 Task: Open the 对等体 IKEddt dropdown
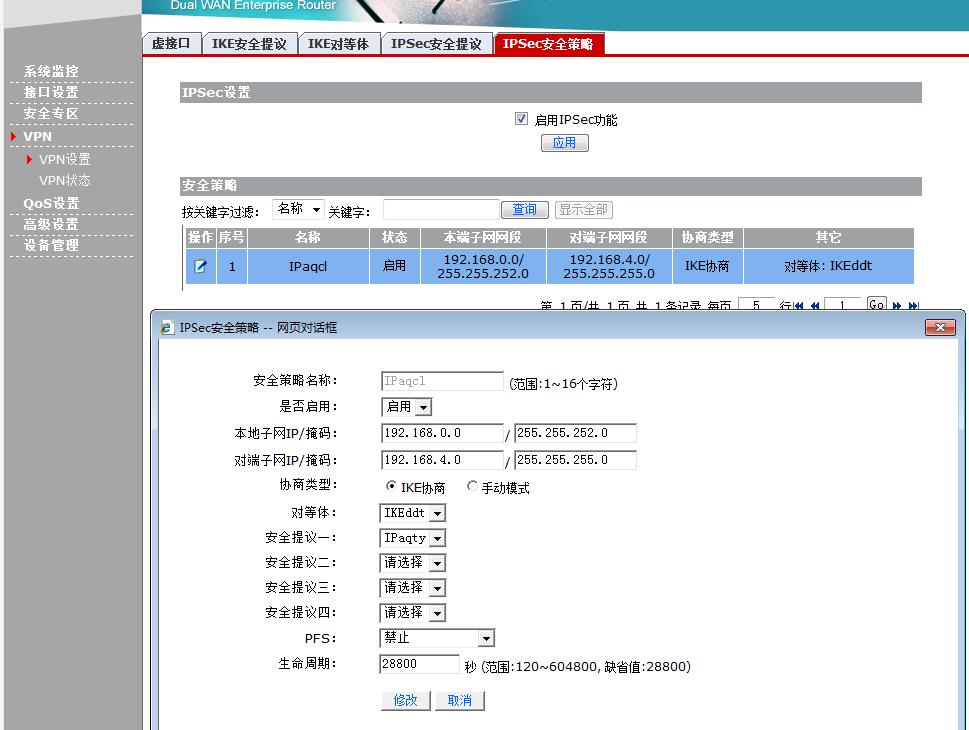413,513
